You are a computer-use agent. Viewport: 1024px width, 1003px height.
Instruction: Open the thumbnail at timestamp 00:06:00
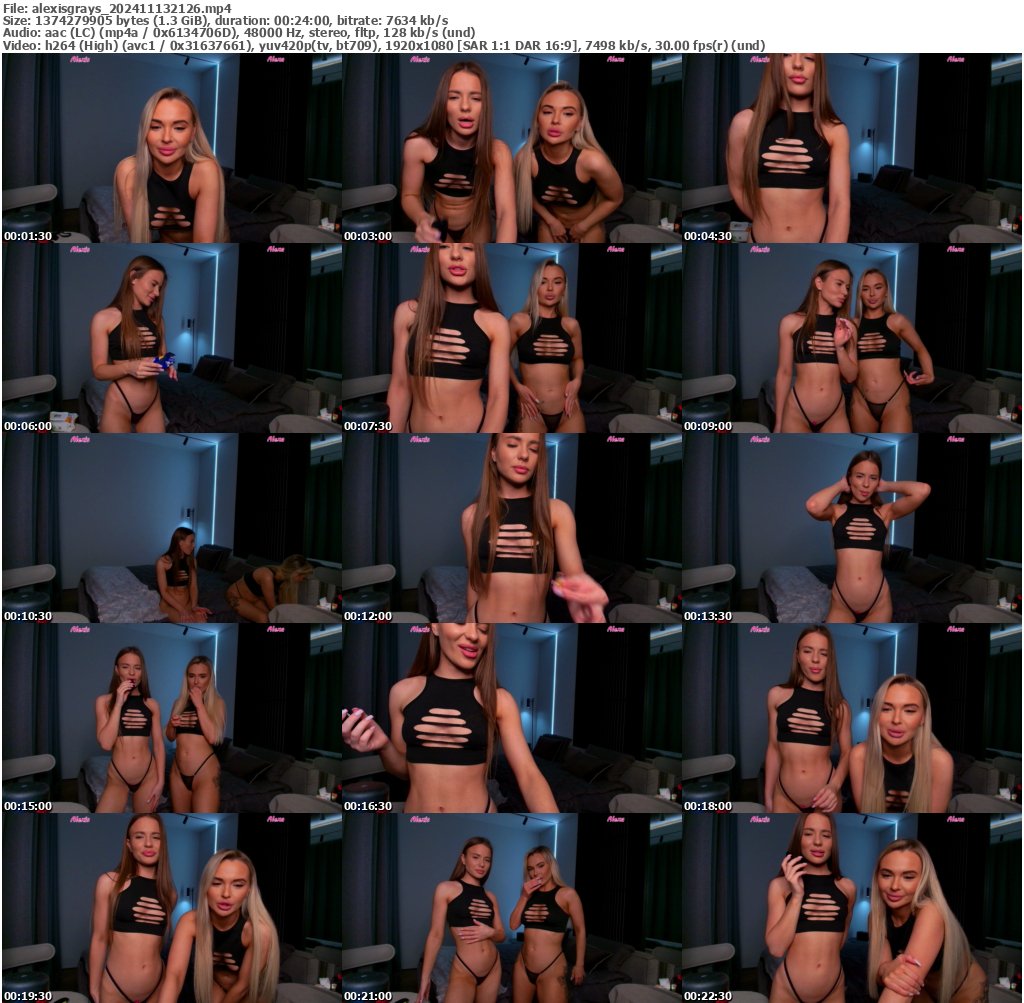[170, 335]
